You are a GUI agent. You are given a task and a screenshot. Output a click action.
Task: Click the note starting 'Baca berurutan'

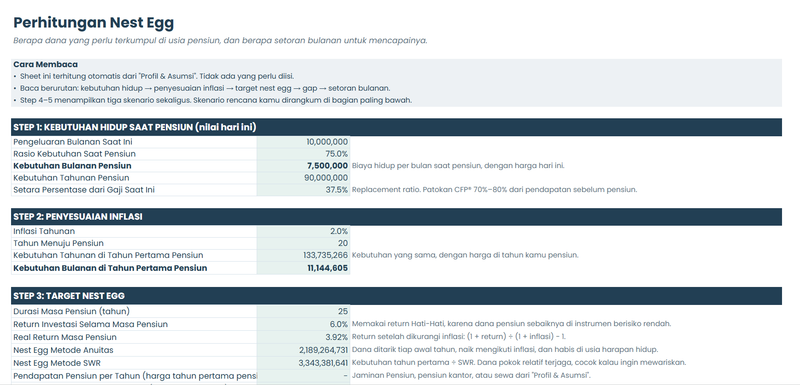click(202, 88)
